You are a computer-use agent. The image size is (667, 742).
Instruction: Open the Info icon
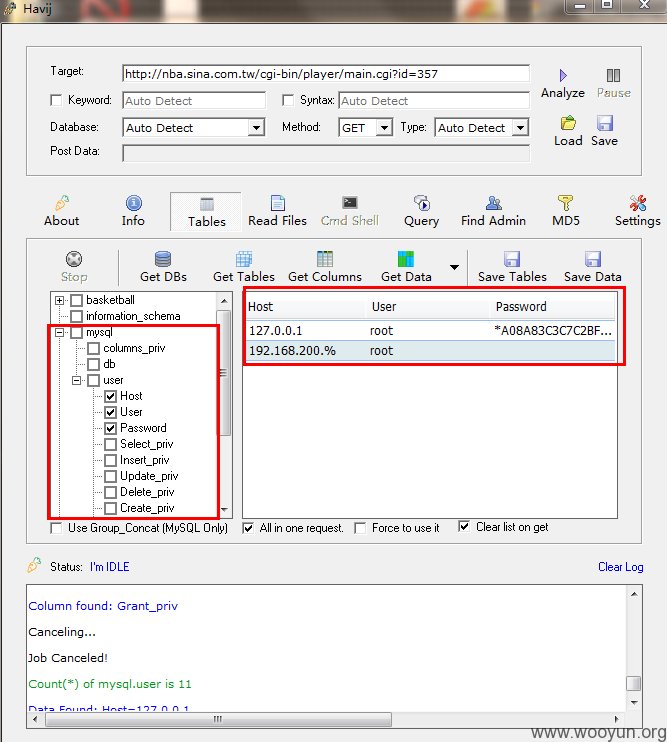coord(133,203)
